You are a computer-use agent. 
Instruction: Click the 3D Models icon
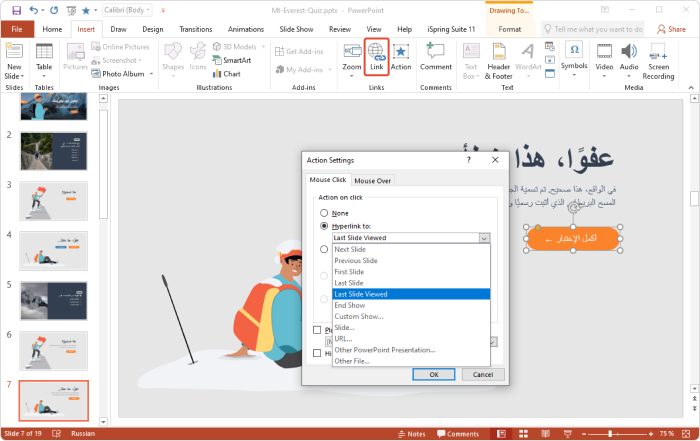click(x=217, y=46)
